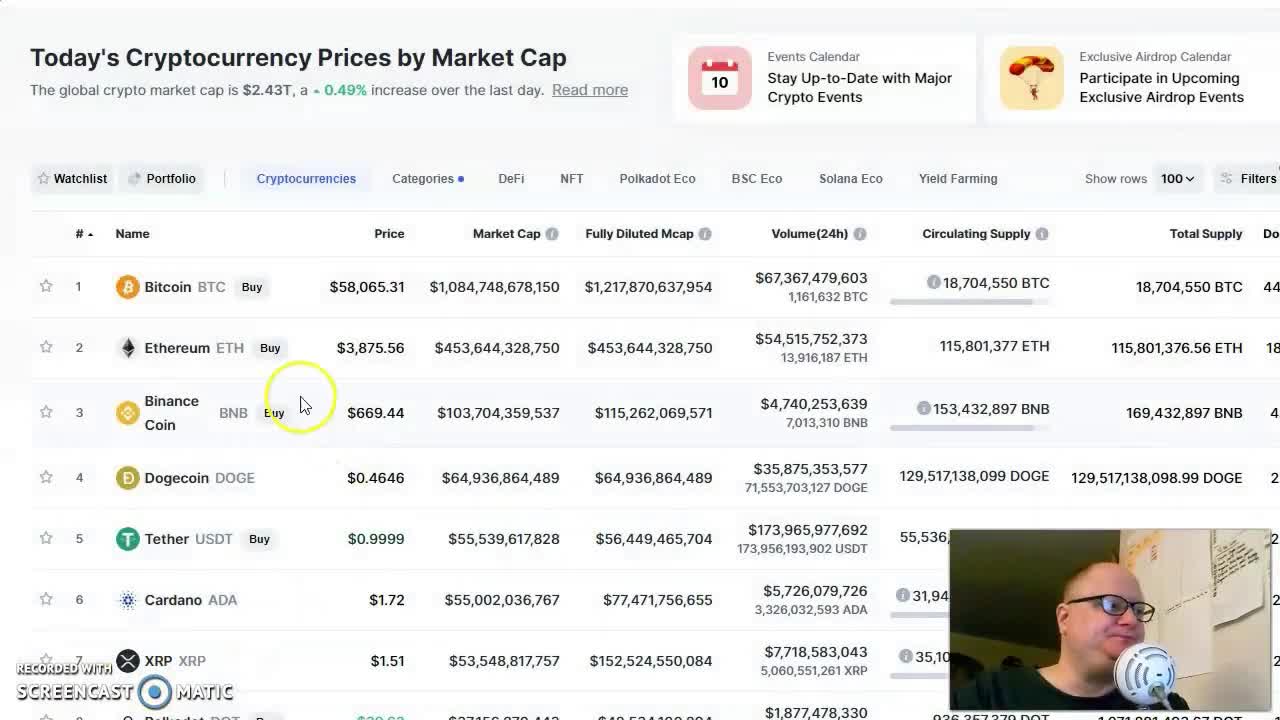Image resolution: width=1280 pixels, height=720 pixels.
Task: Follow the Read more link
Action: tap(590, 90)
